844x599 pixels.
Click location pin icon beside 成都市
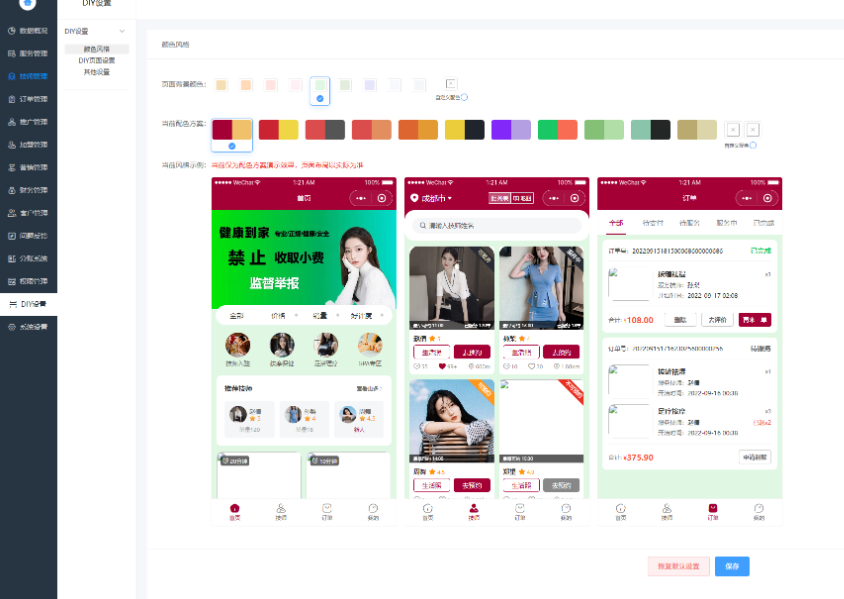(x=414, y=198)
